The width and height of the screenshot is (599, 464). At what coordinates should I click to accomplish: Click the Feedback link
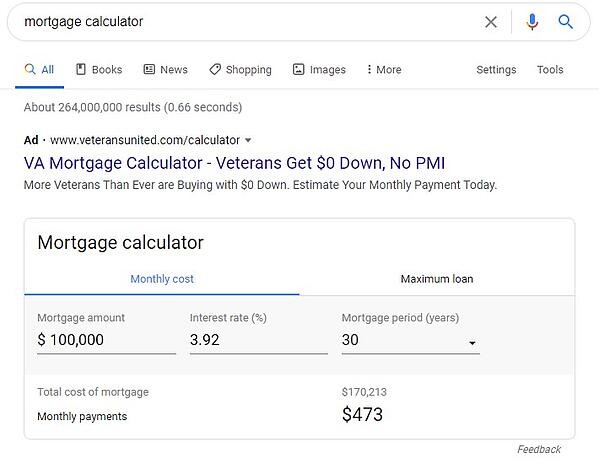click(539, 449)
